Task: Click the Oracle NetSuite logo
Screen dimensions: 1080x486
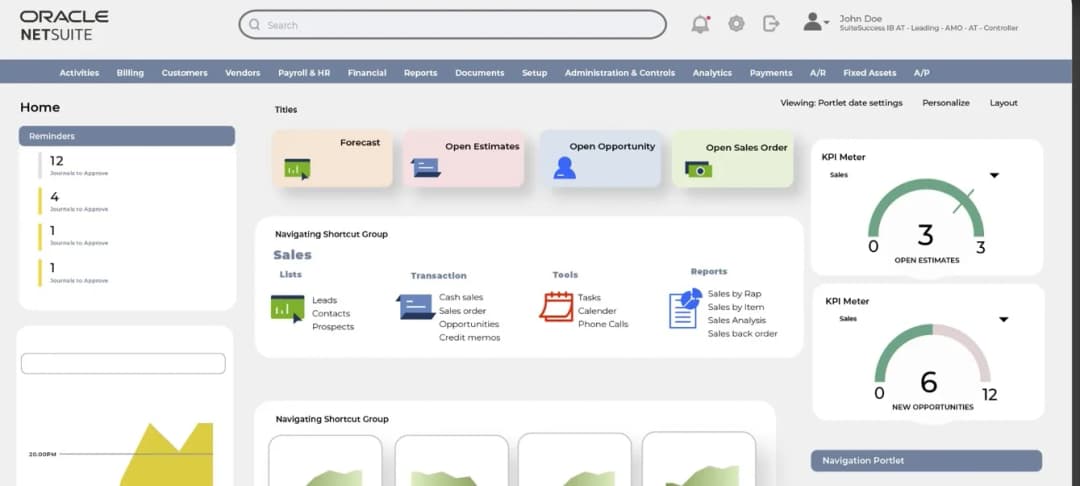Action: point(64,25)
